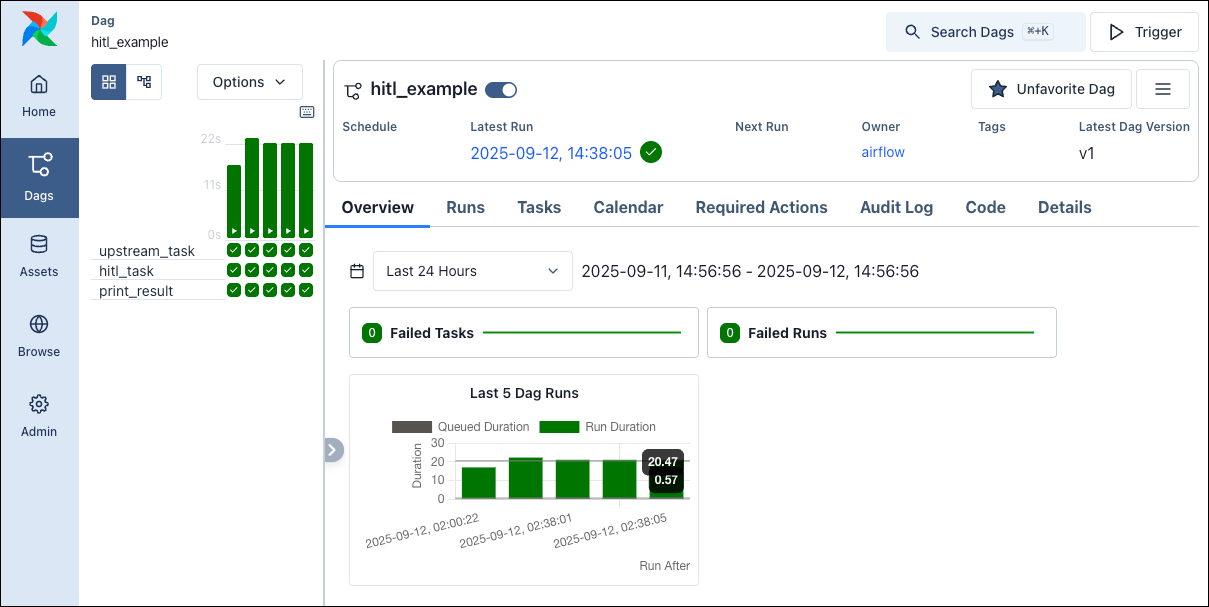1209x607 pixels.
Task: Open the Assets panel
Action: click(39, 255)
